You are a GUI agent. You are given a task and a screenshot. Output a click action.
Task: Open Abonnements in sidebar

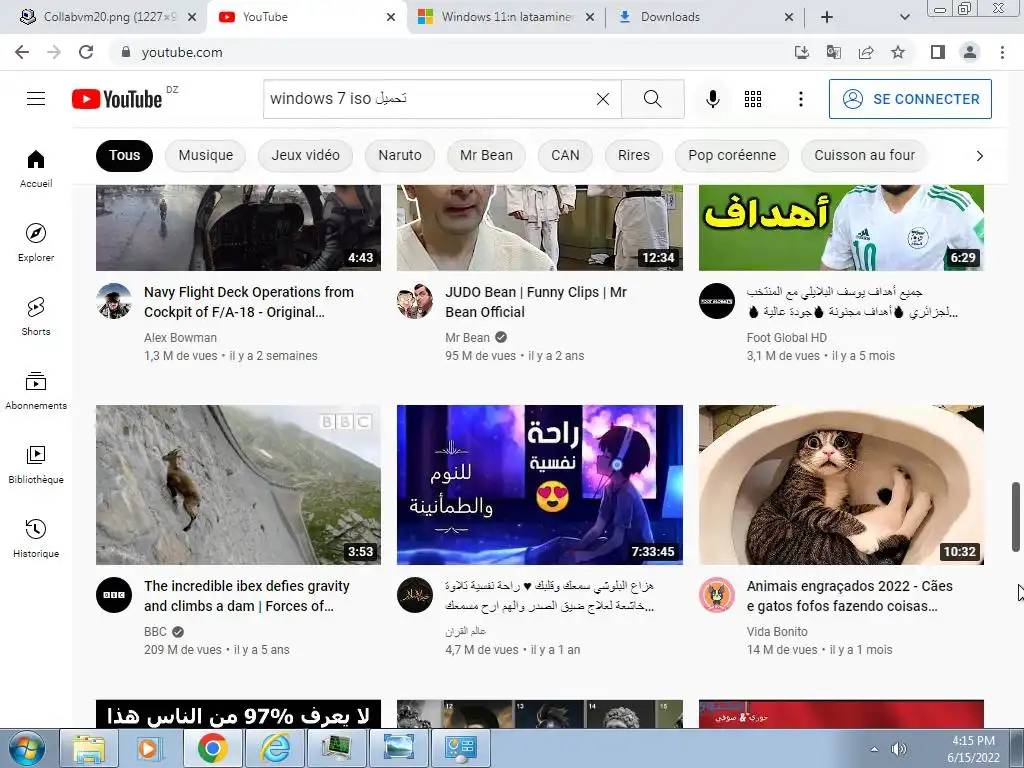pos(36,391)
